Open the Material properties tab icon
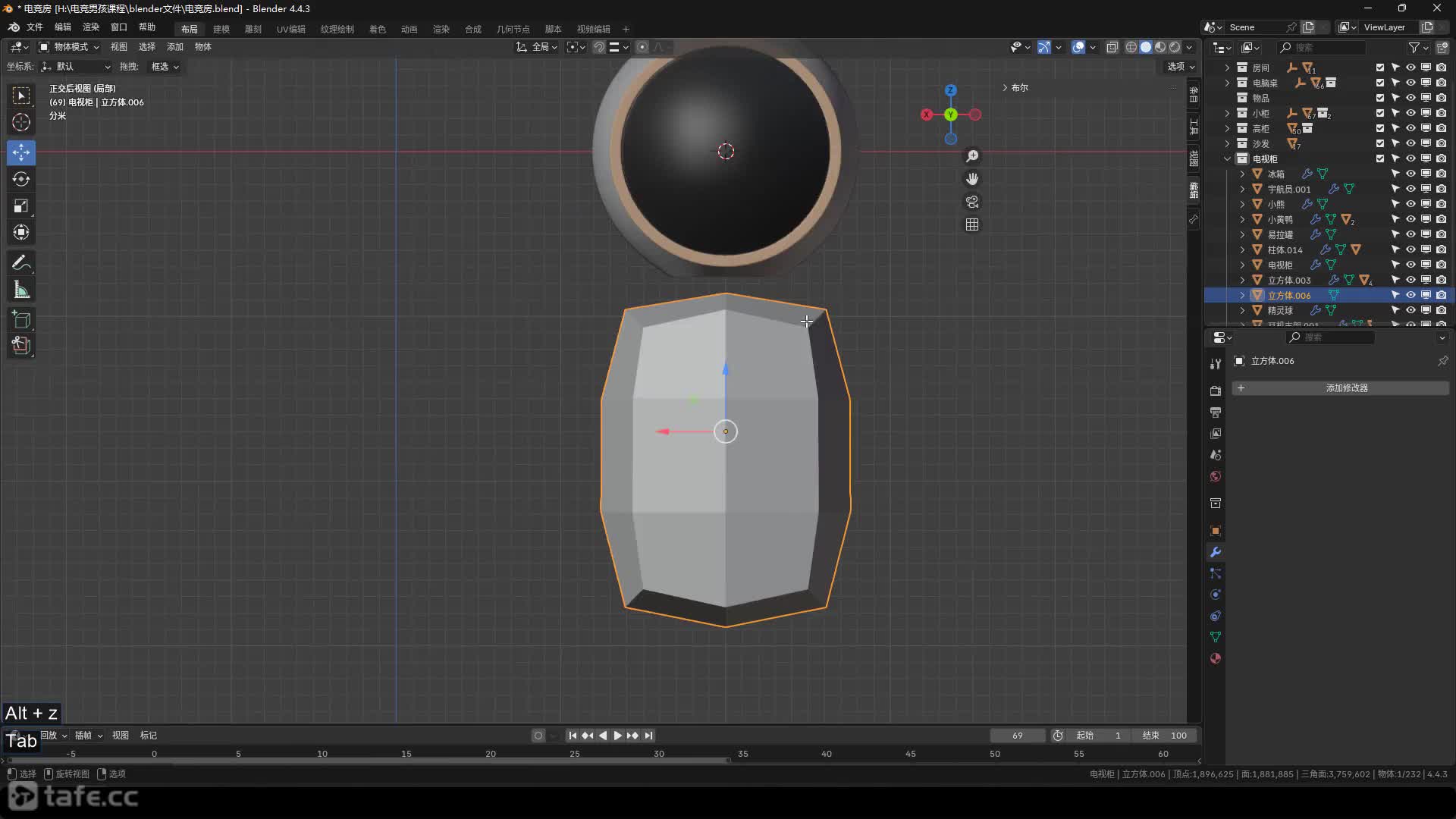The height and width of the screenshot is (819, 1456). [1216, 658]
